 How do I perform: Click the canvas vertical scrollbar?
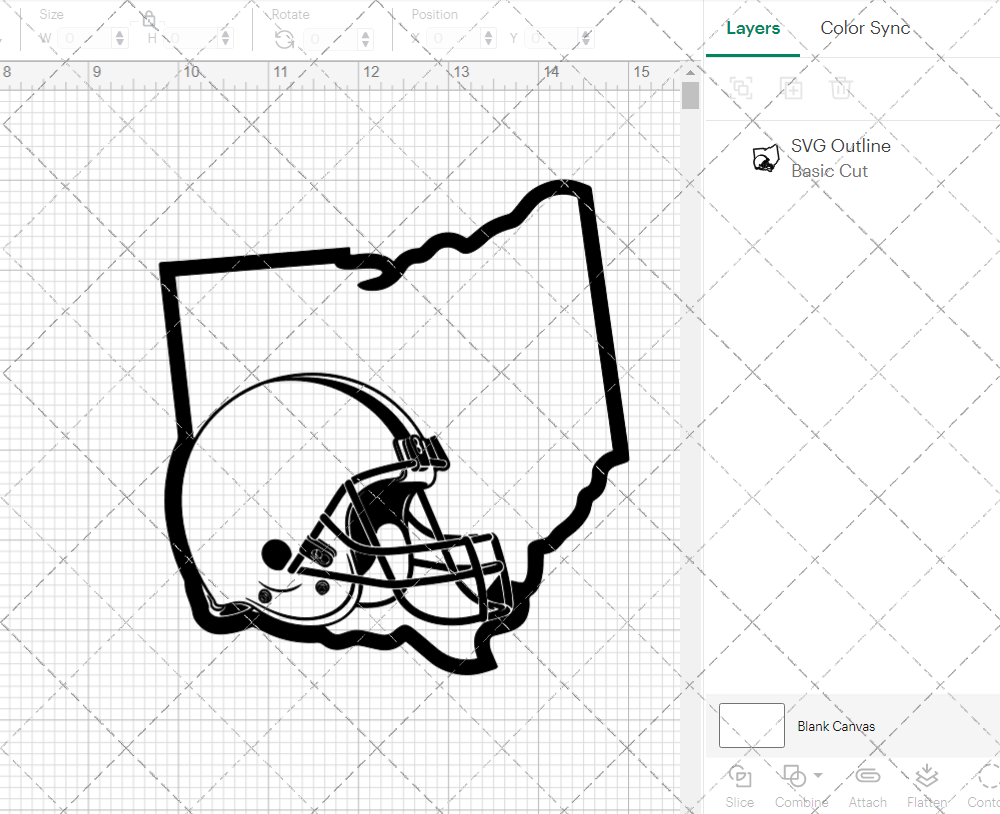point(690,95)
